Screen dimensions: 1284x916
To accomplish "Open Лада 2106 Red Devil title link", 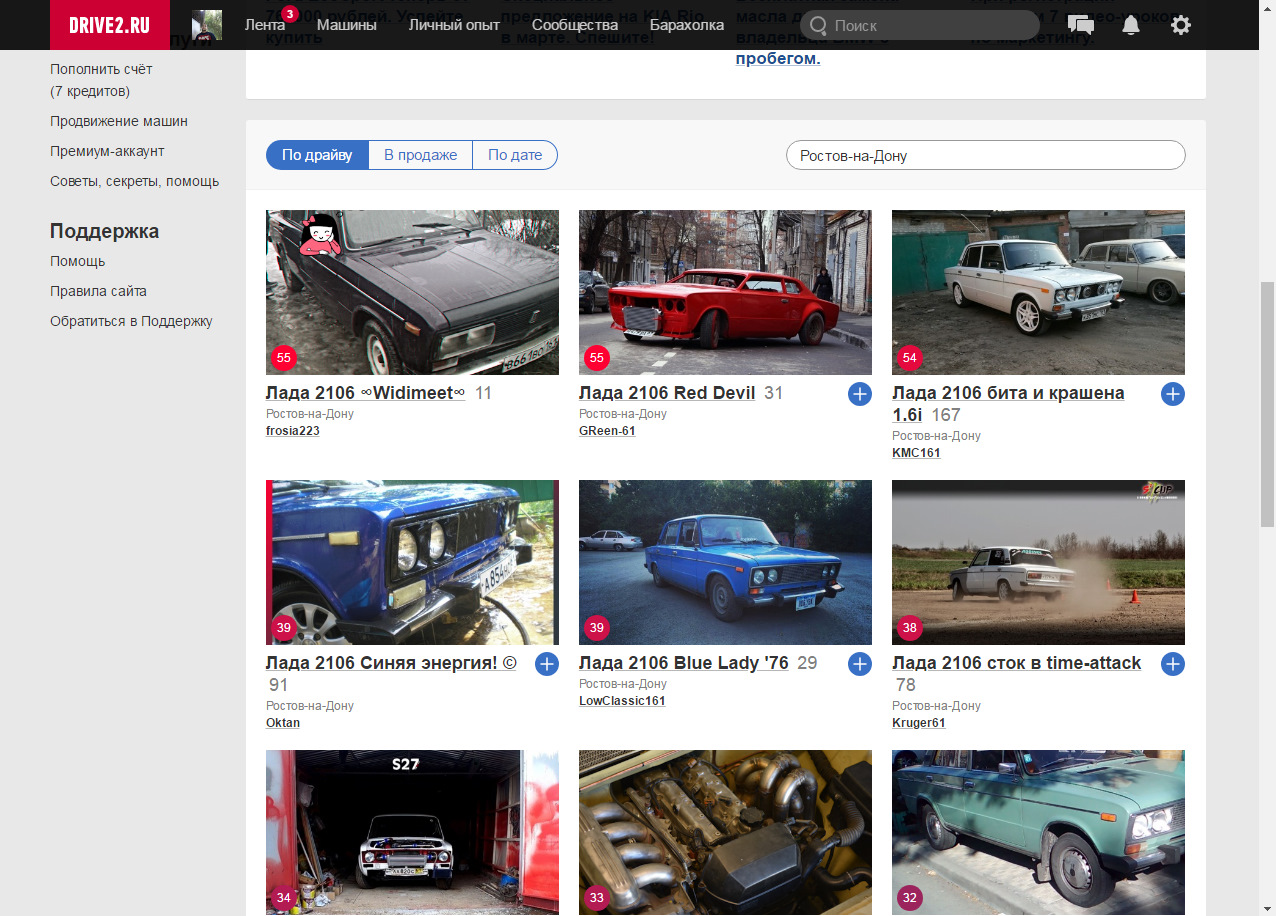I will coord(667,393).
